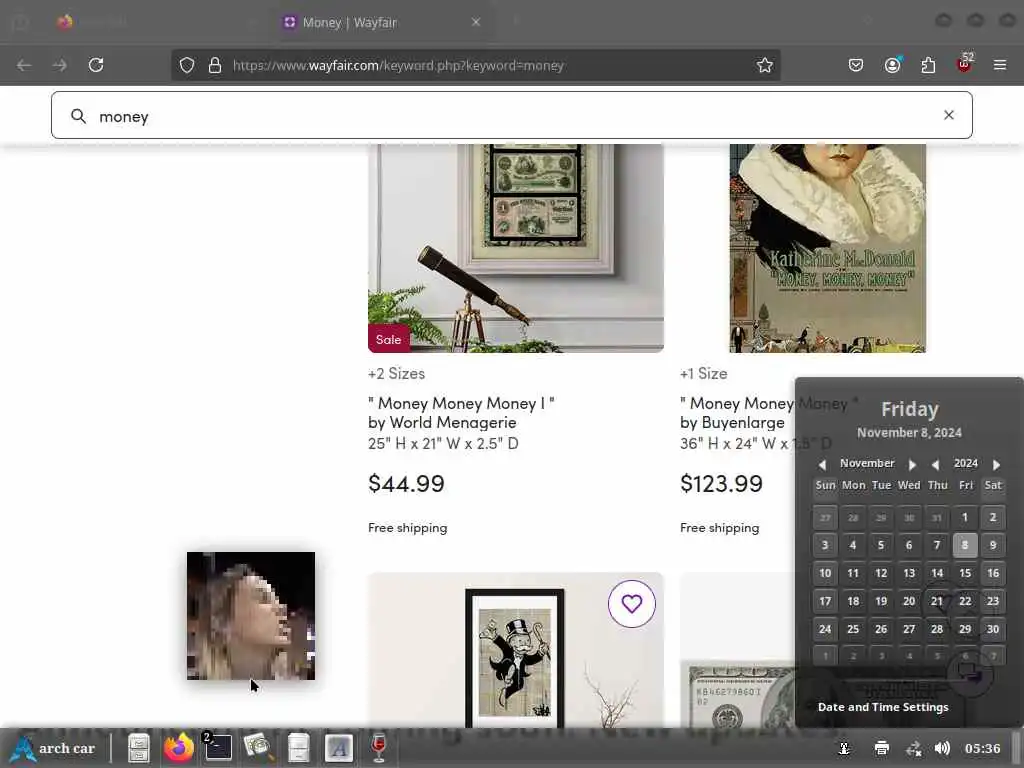Click the Sale badge on first product
The image size is (1024, 768).
pos(389,339)
